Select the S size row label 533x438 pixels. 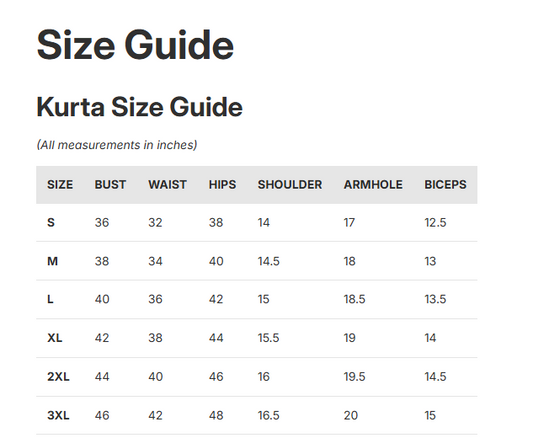coord(51,223)
